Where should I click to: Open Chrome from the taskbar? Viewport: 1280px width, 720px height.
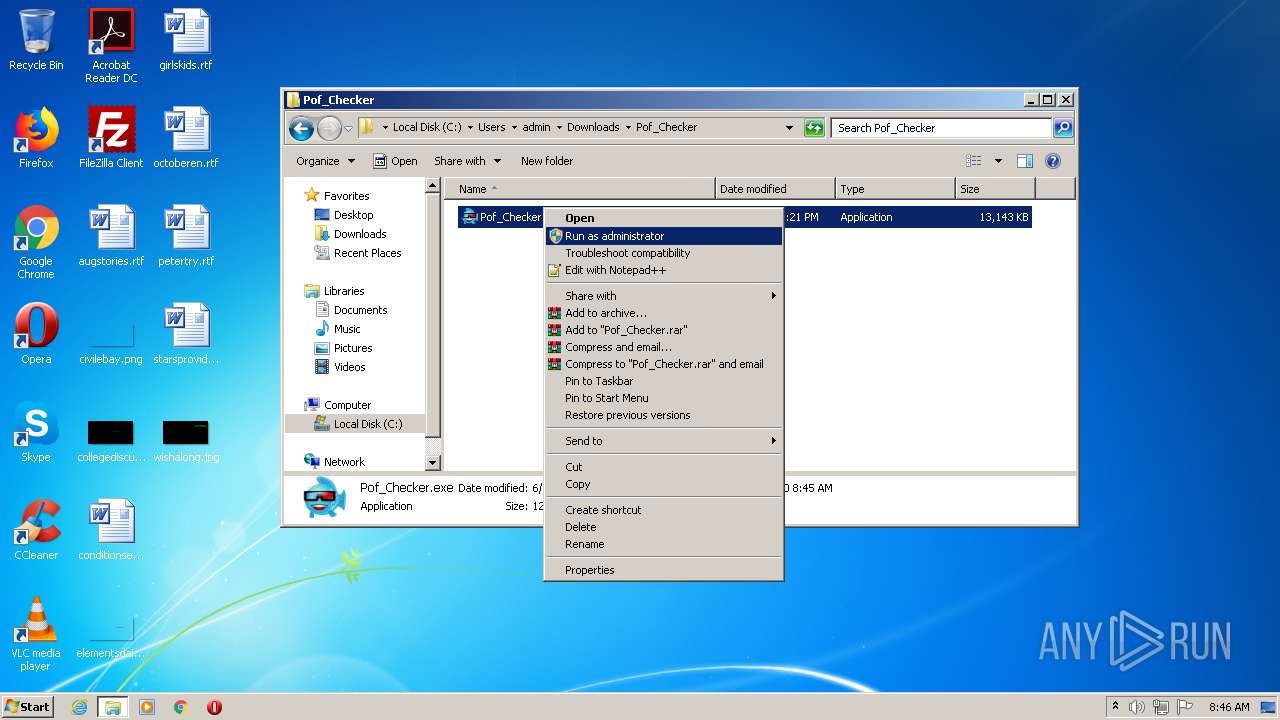pos(181,707)
